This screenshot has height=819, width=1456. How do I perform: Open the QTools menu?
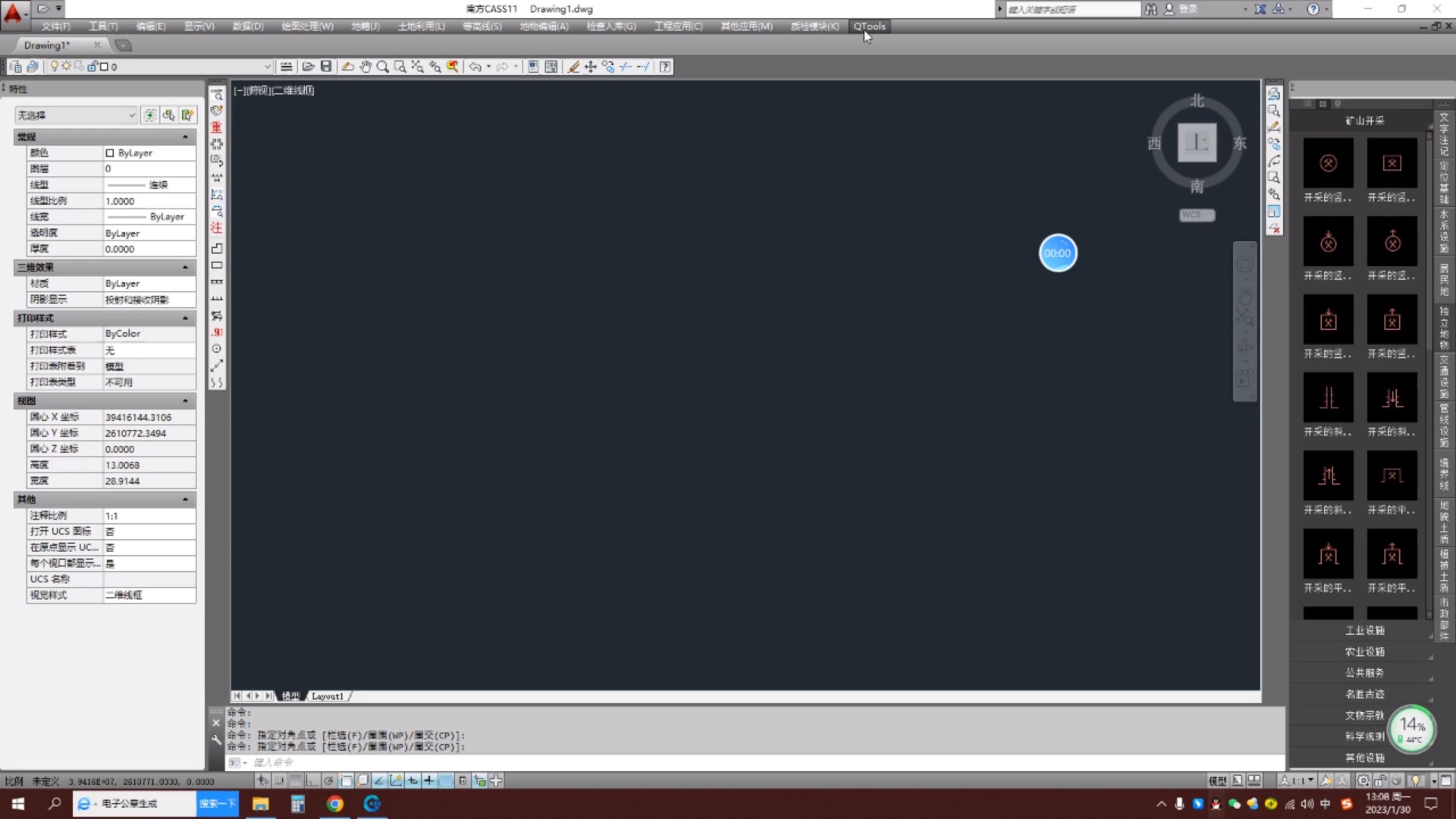[869, 27]
